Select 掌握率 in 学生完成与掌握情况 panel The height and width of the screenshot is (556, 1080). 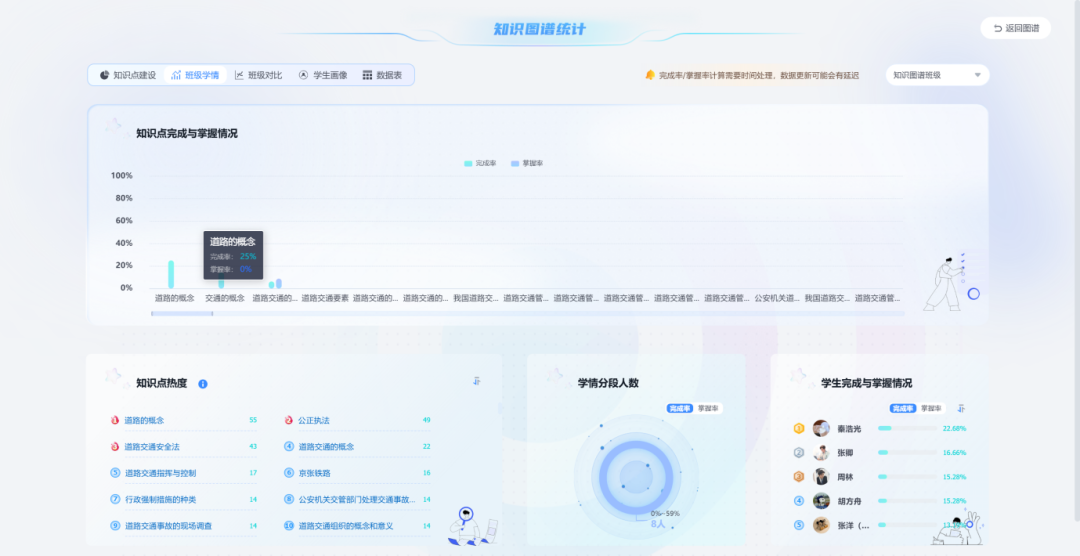coord(932,408)
